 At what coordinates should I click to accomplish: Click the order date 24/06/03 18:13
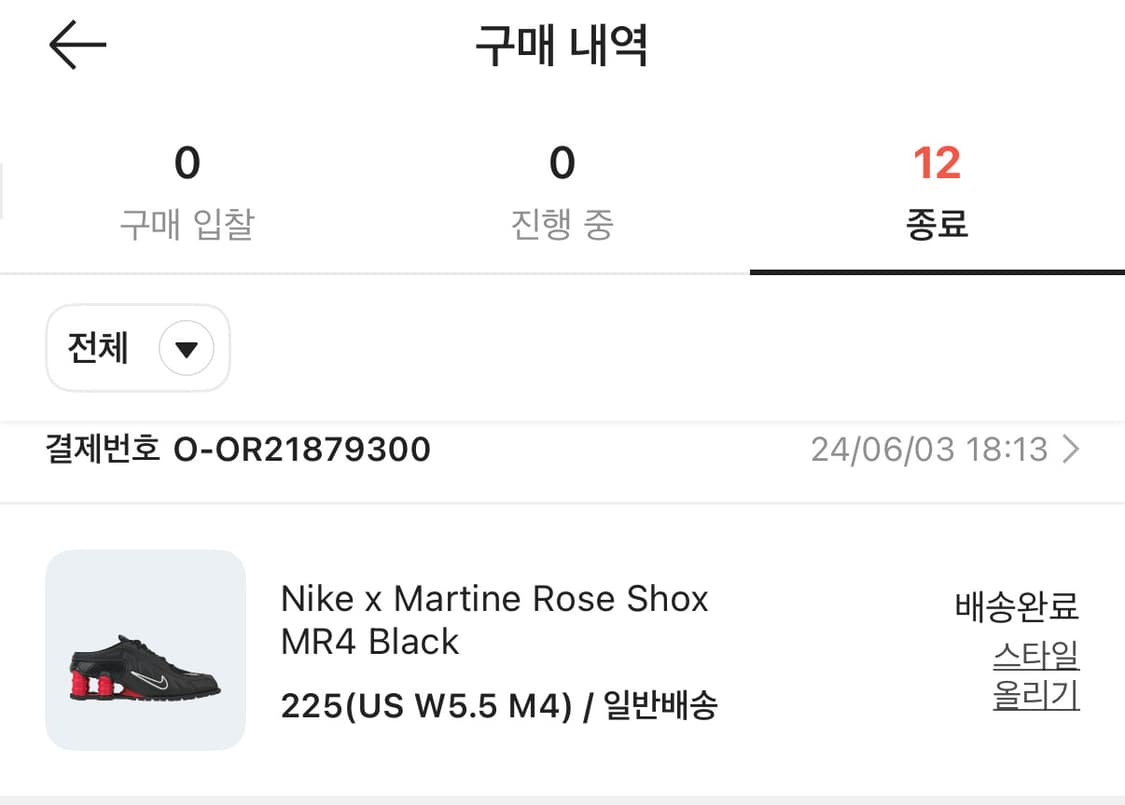pyautogui.click(x=929, y=450)
